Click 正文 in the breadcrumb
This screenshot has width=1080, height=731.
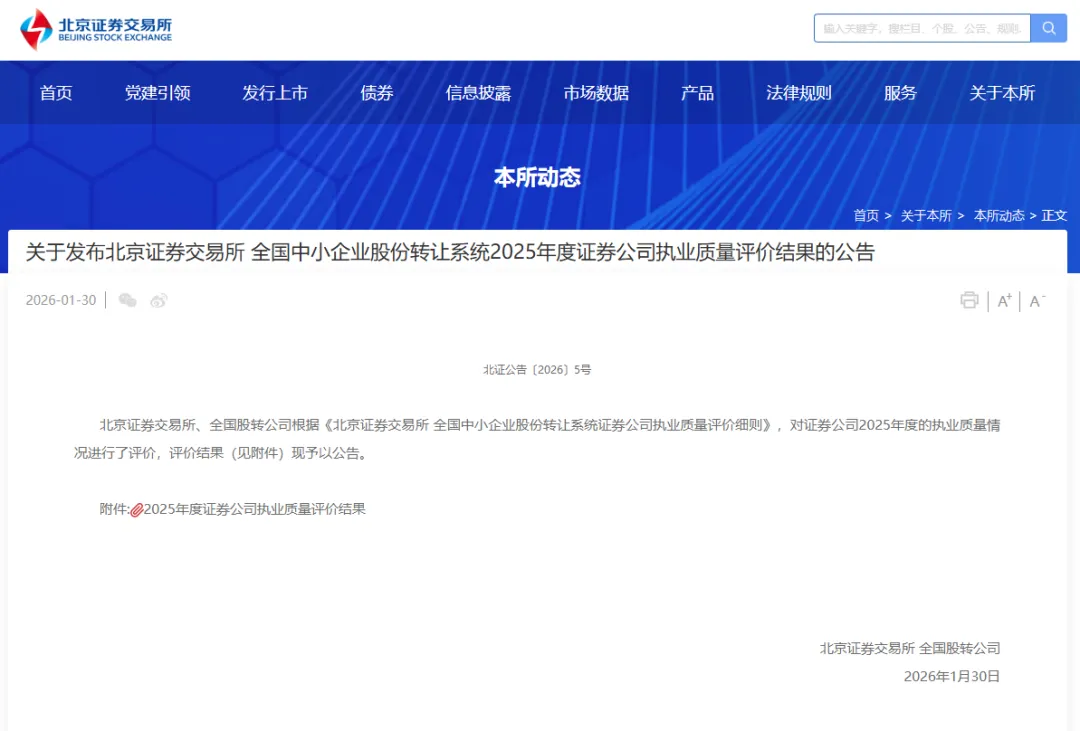1054,216
